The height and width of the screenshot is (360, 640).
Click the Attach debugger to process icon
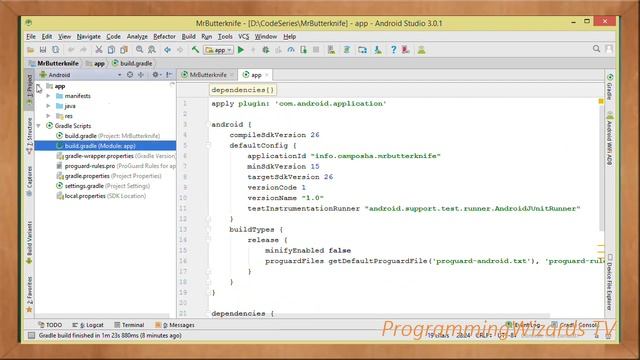click(x=303, y=50)
